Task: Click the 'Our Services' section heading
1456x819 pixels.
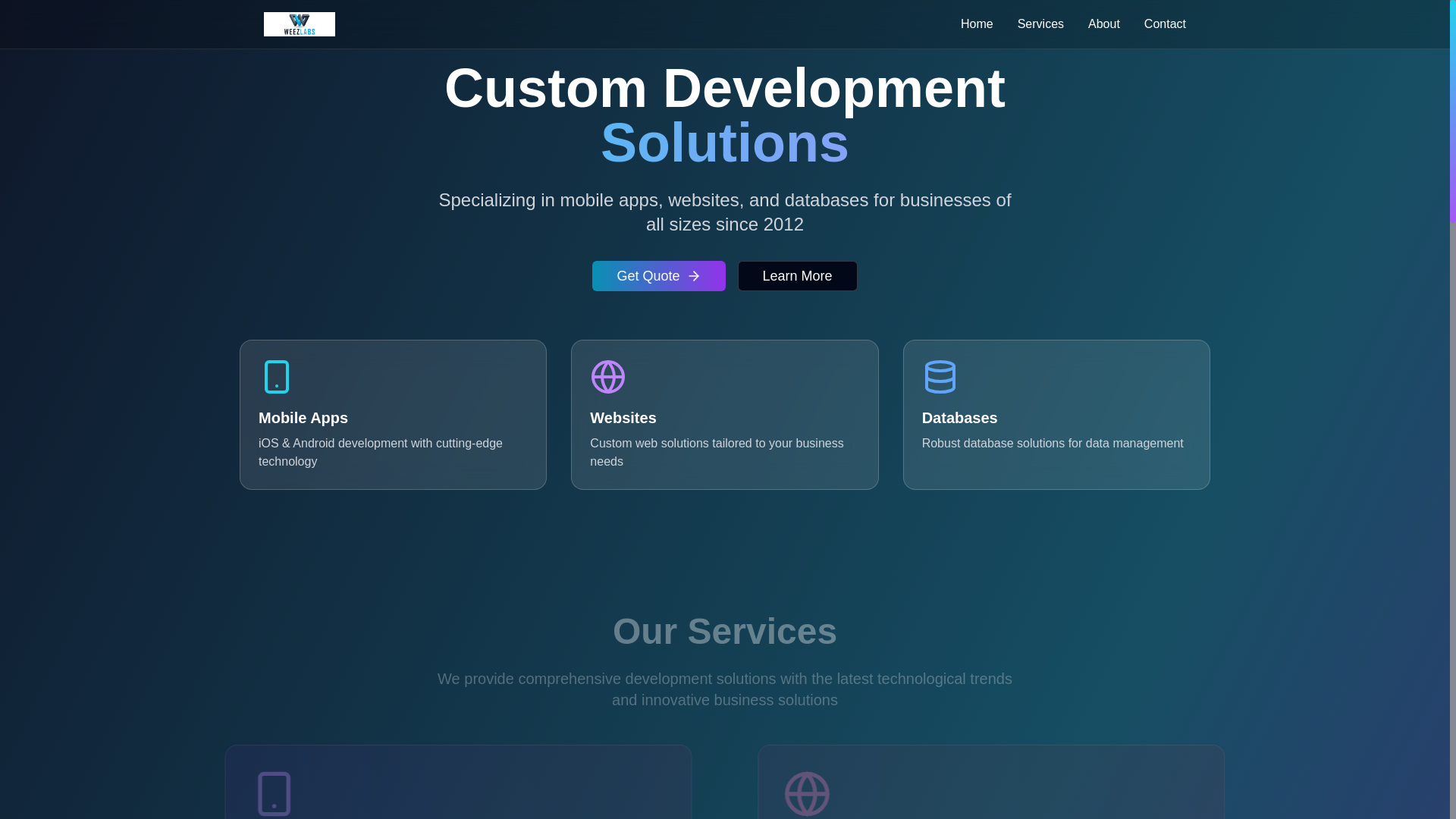Action: coord(725,632)
